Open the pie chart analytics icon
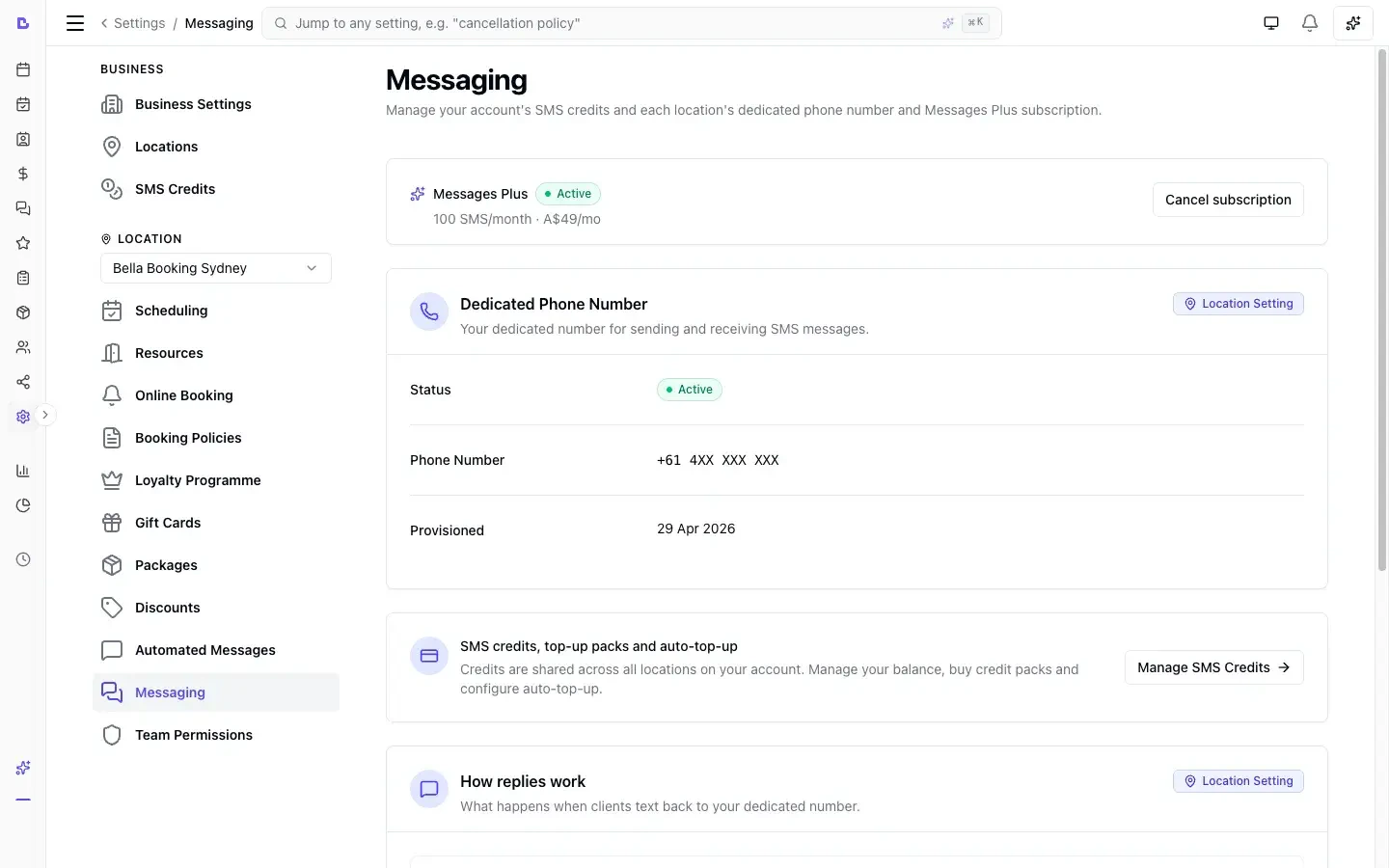1389x868 pixels. 23,505
